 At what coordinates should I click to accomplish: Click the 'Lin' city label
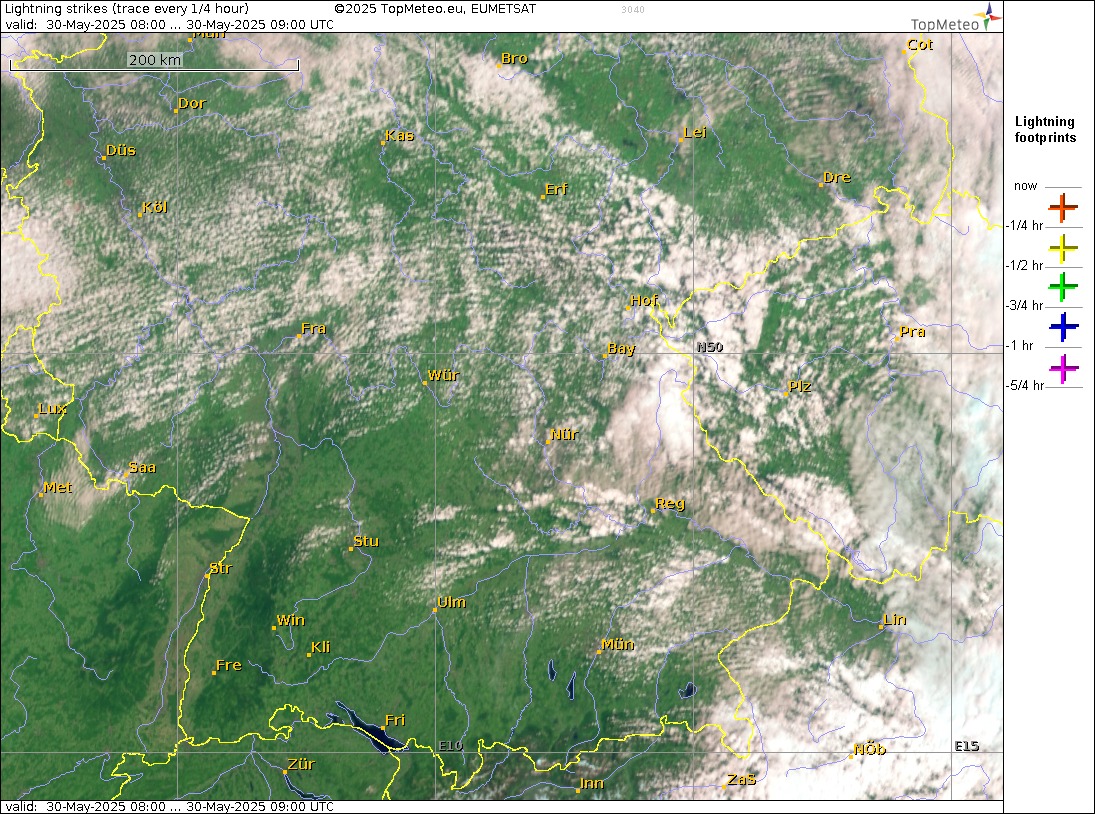895,619
